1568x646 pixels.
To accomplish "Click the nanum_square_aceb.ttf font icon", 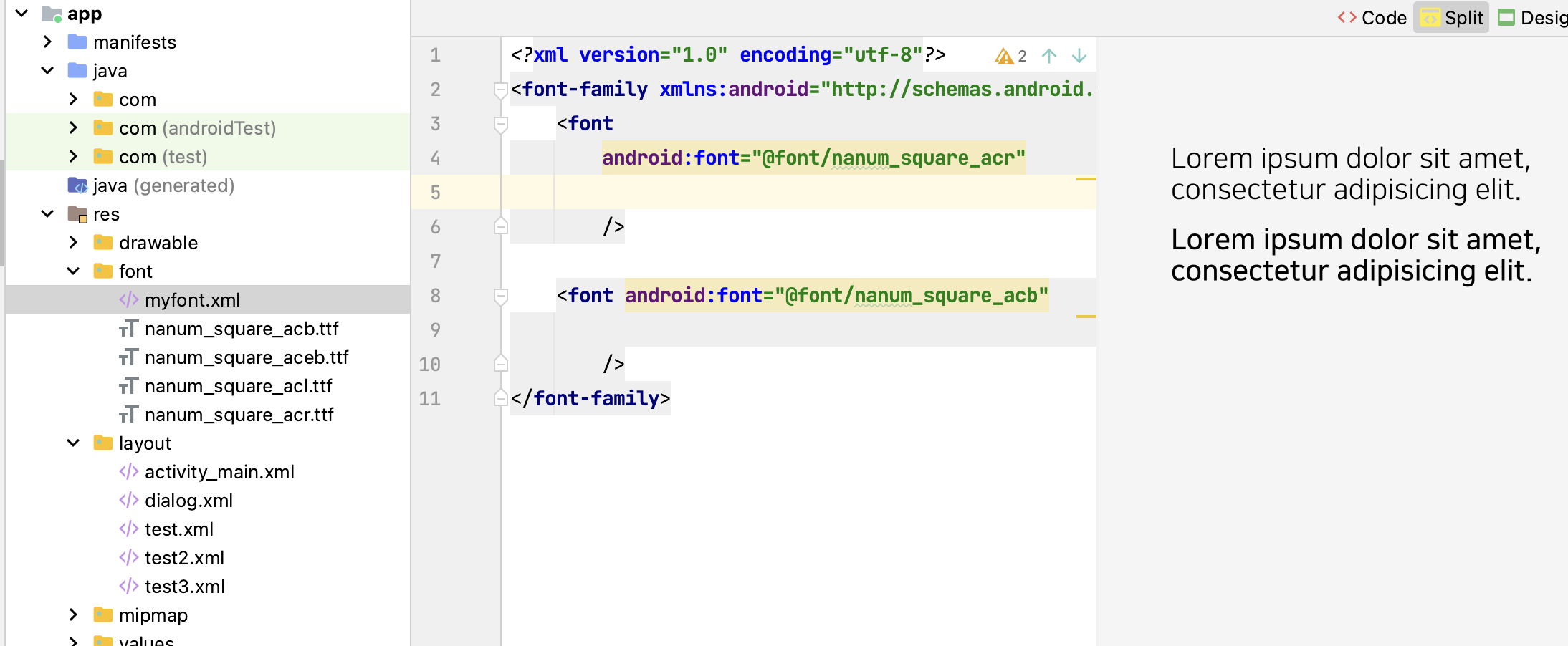I will click(128, 357).
